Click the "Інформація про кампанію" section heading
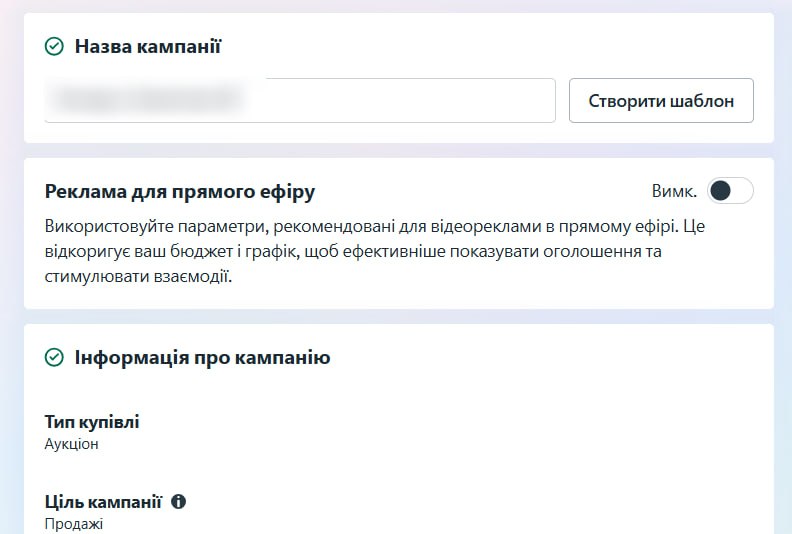The height and width of the screenshot is (534, 792). point(203,357)
